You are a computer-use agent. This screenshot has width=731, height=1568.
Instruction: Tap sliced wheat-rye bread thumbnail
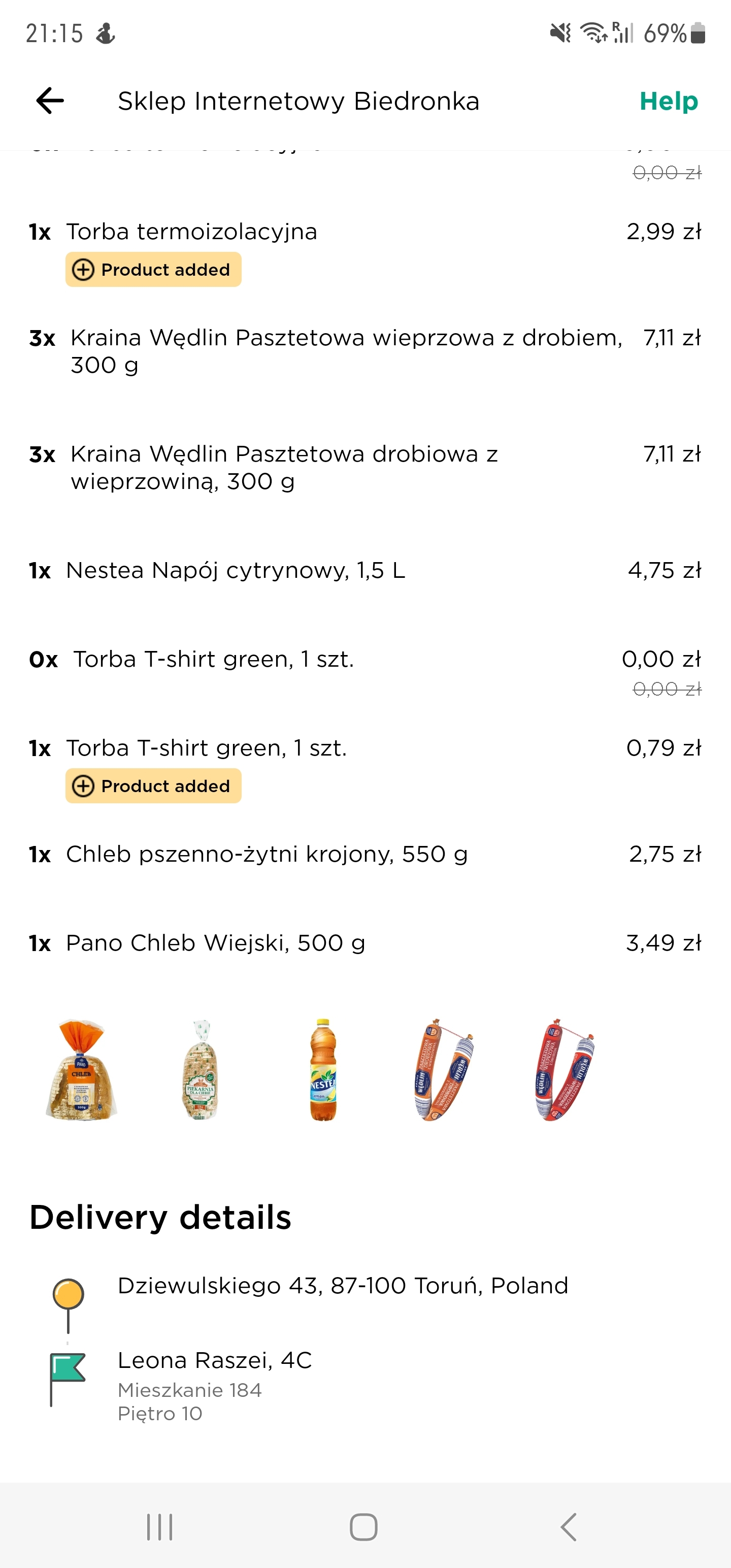coord(201,1069)
